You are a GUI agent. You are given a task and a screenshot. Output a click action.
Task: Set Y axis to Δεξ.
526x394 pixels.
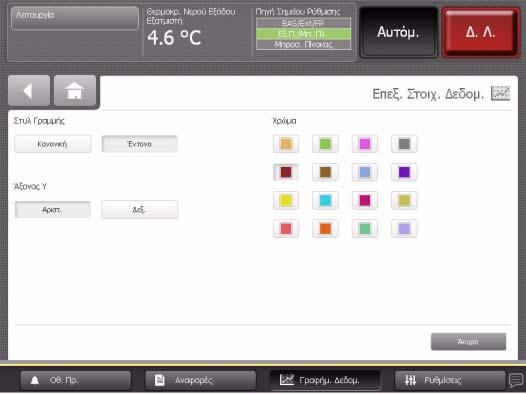(140, 210)
